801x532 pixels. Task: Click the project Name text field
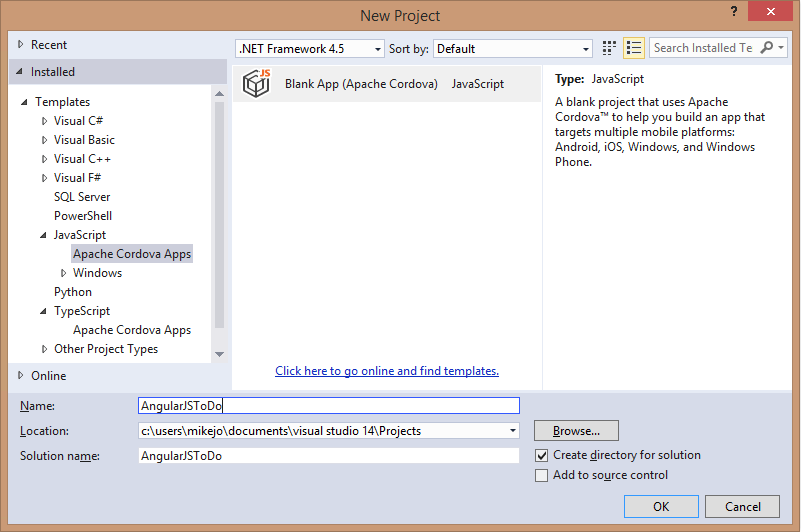(329, 405)
